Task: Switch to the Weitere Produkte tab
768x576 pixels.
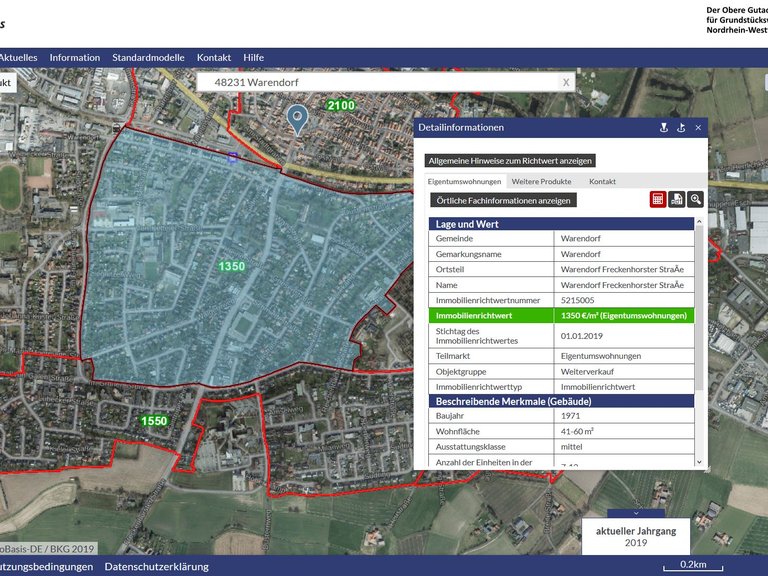Action: coord(541,182)
